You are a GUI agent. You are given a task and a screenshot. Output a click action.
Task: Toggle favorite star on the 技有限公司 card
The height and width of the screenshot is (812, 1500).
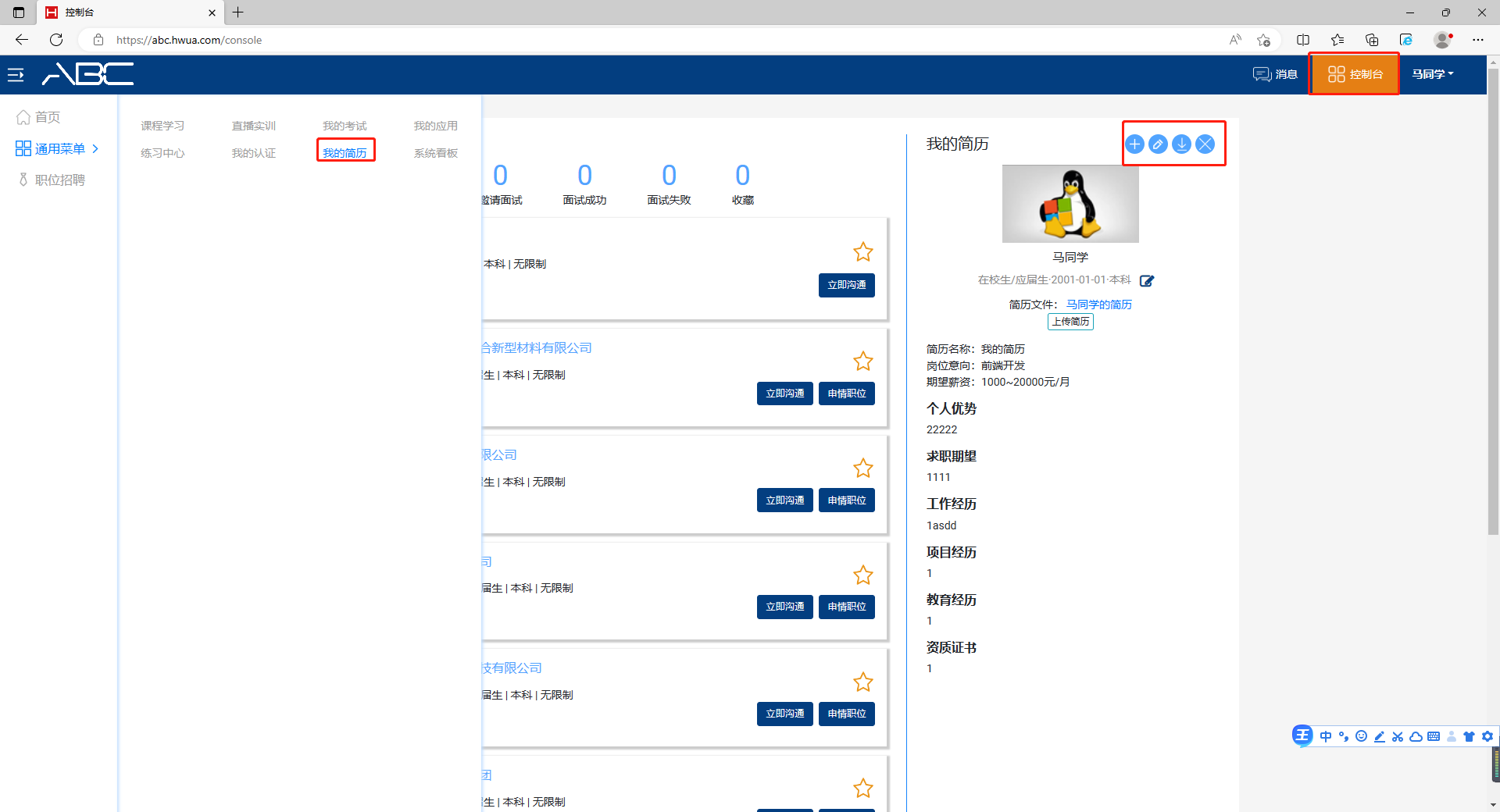point(862,682)
